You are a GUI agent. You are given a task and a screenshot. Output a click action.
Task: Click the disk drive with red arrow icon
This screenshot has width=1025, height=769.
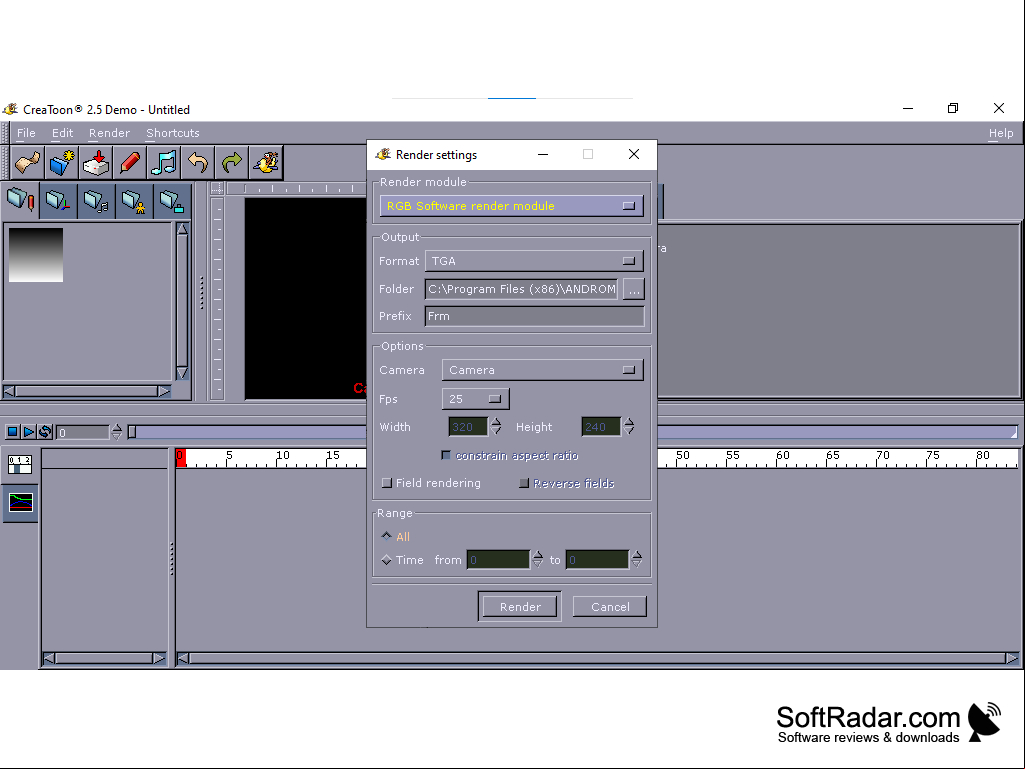pyautogui.click(x=95, y=162)
